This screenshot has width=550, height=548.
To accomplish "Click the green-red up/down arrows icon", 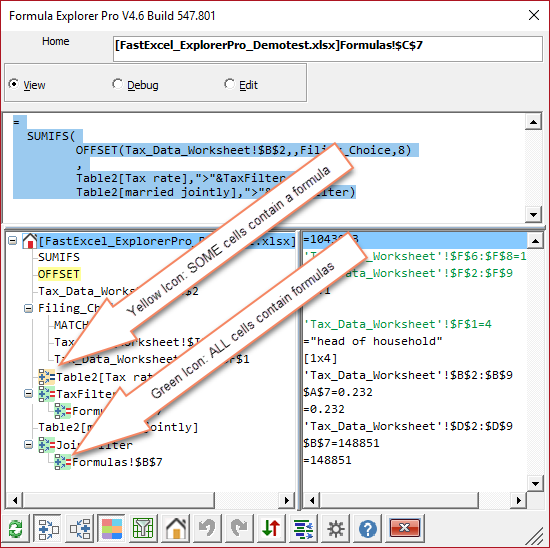I will click(x=271, y=528).
